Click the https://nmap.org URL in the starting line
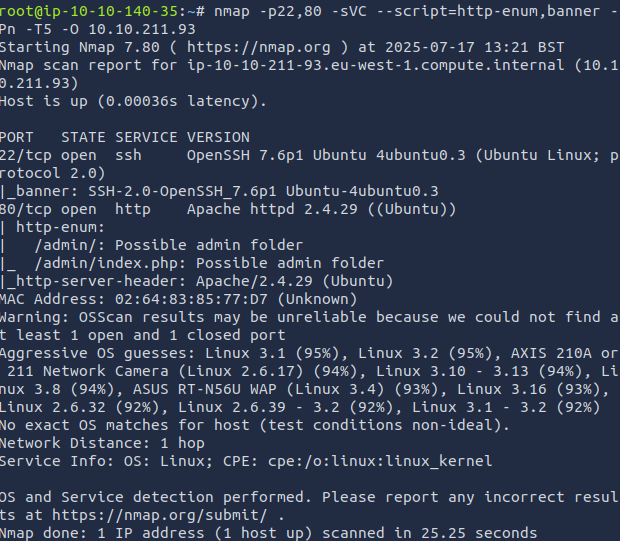This screenshot has width=620, height=541. click(x=259, y=47)
